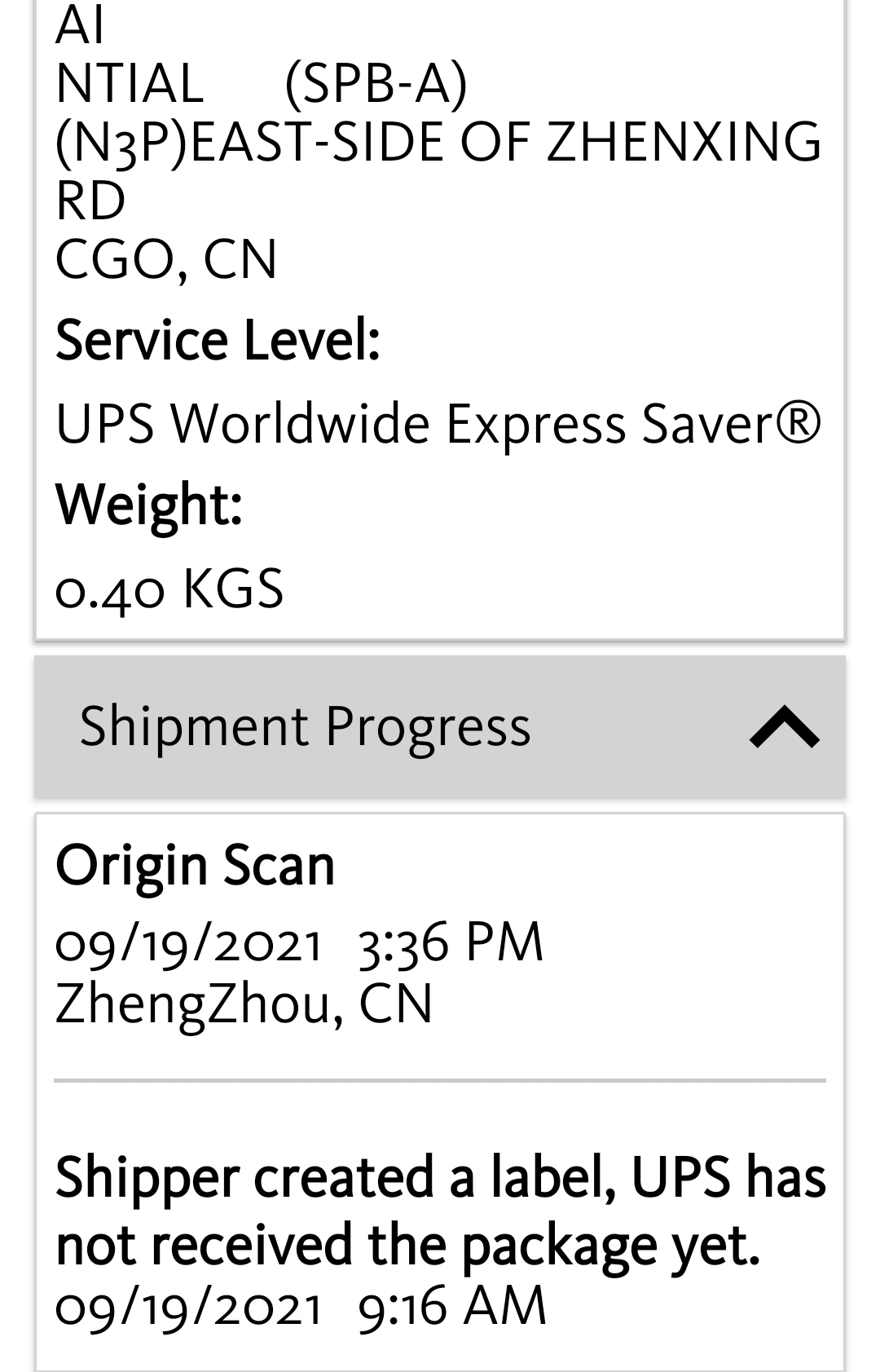Viewport: 880px width, 1372px height.
Task: Collapse Shipment Progress with the chevron arrow
Action: click(x=784, y=726)
